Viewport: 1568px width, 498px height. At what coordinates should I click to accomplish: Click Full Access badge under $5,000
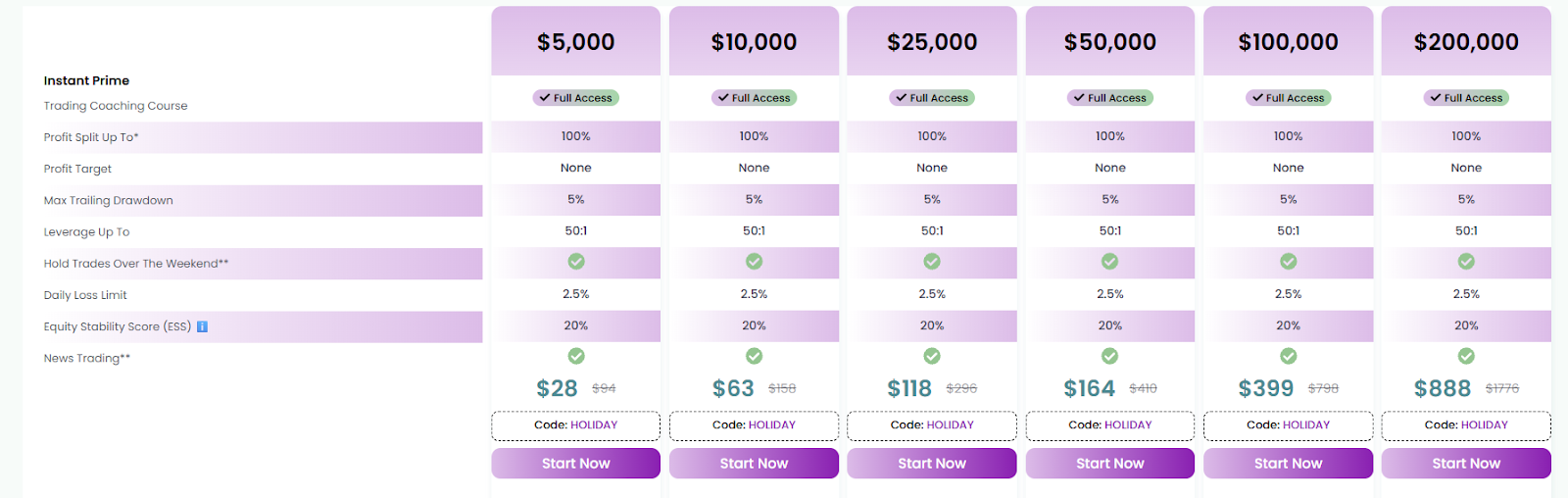(x=576, y=98)
